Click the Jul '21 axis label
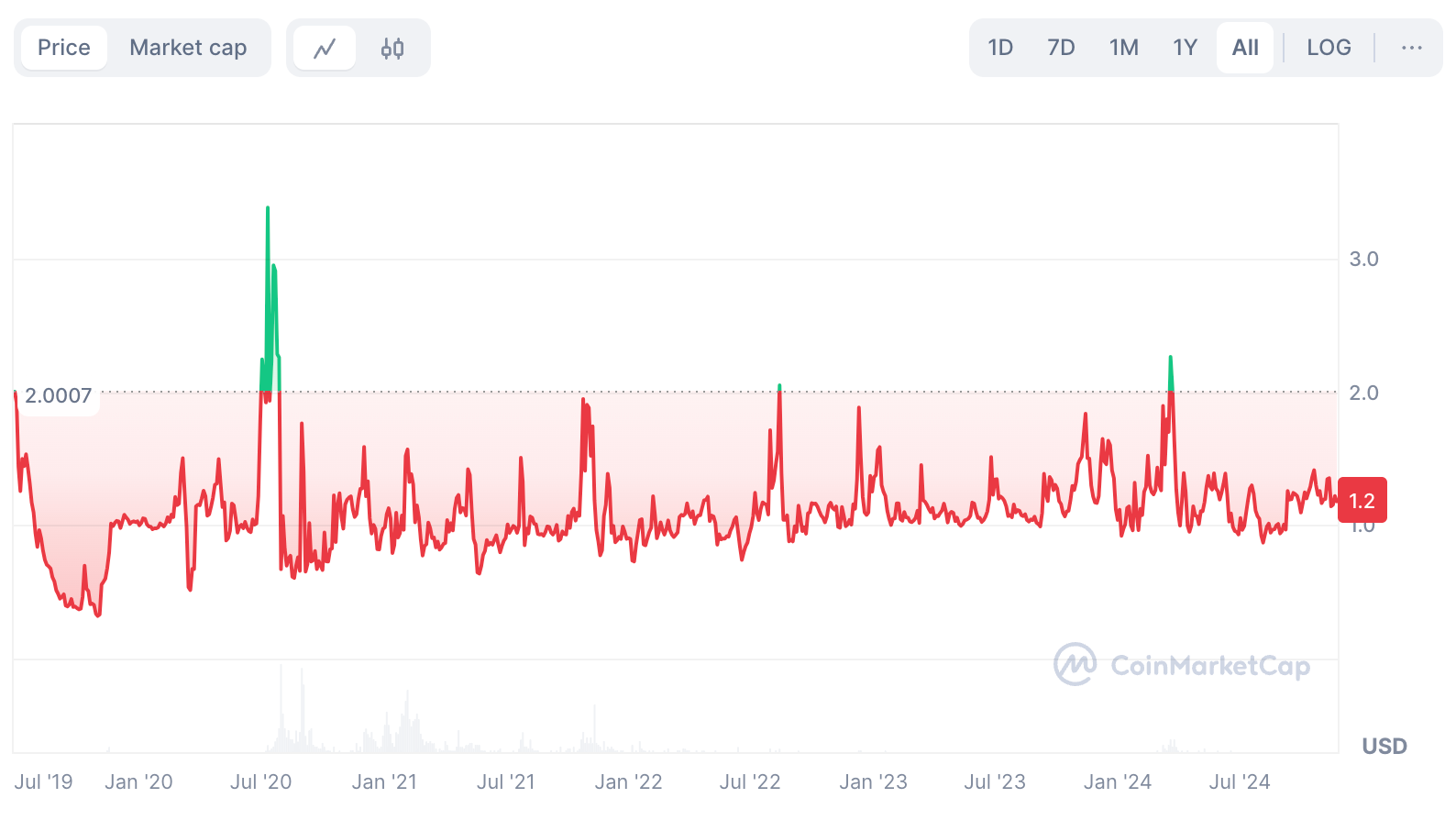The height and width of the screenshot is (820, 1456). tap(505, 782)
